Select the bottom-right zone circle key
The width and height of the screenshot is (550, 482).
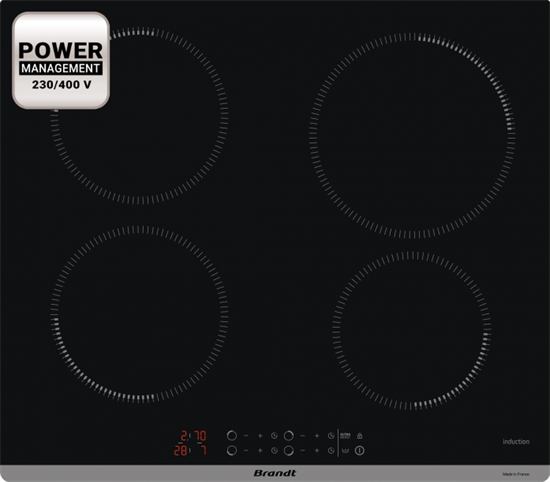289,450
